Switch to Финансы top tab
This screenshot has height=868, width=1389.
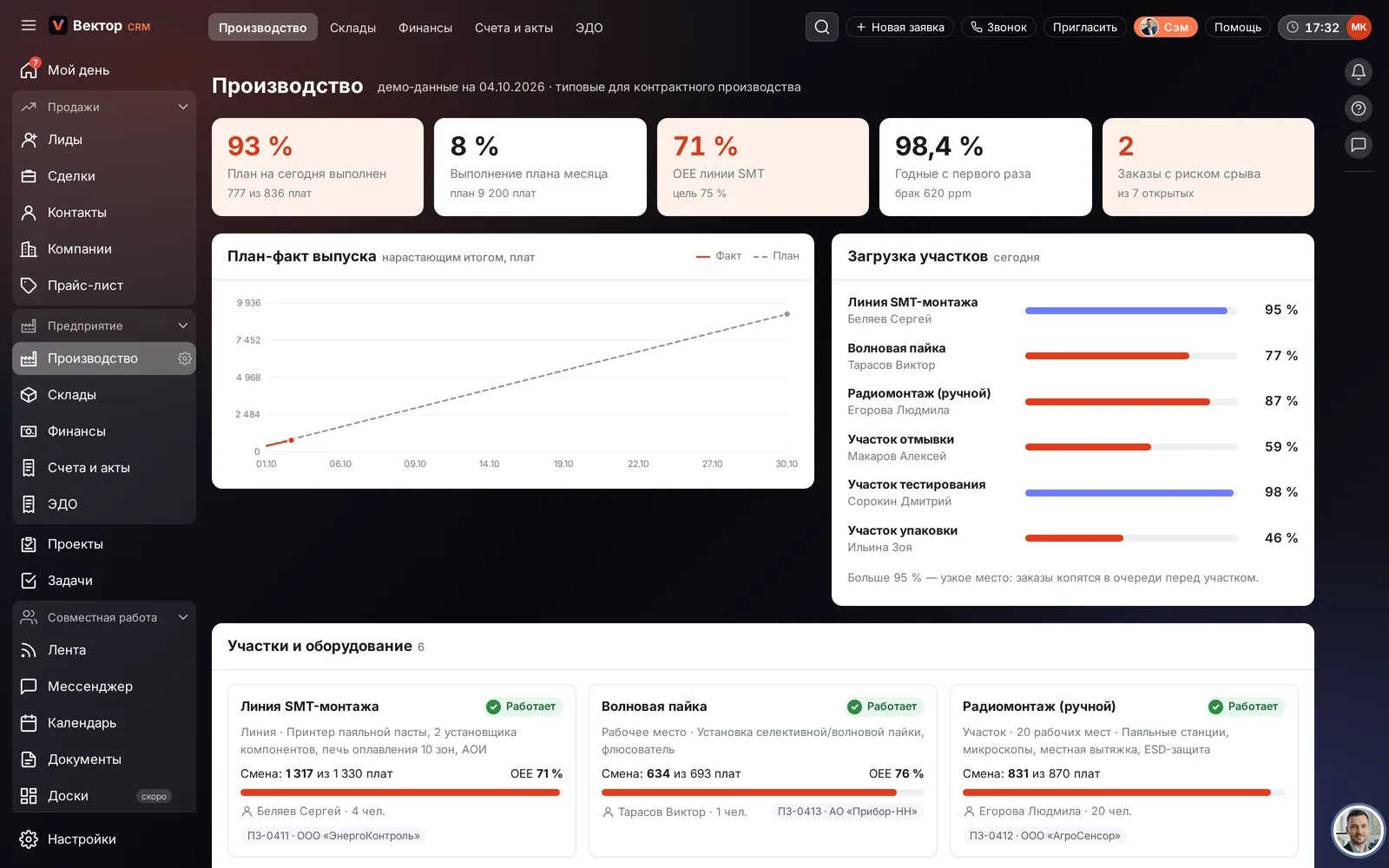click(425, 28)
